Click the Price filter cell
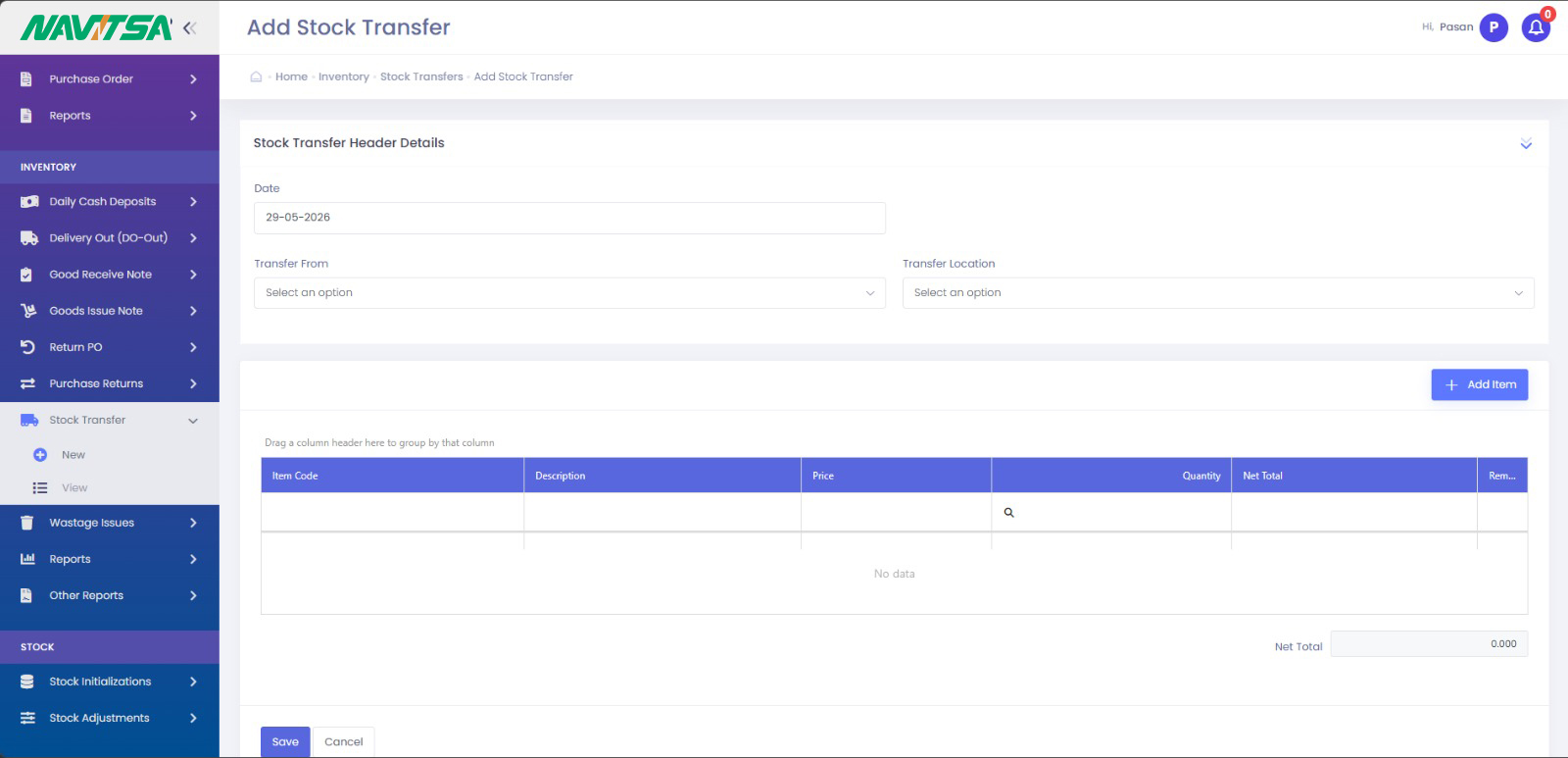Screen dimensions: 1568x758 (897, 512)
